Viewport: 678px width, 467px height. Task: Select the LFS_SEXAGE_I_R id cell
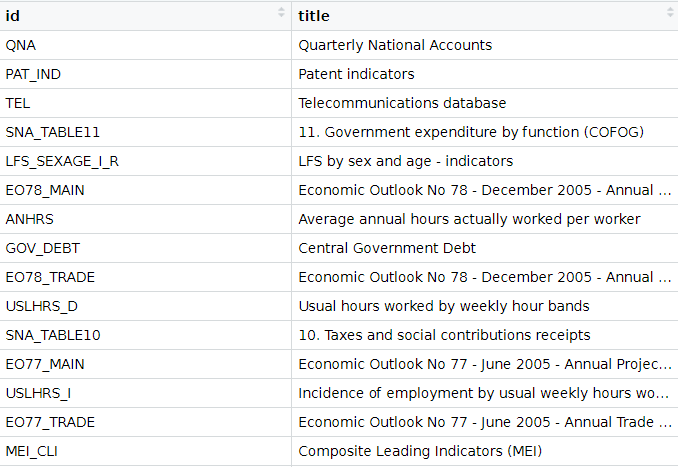click(62, 161)
